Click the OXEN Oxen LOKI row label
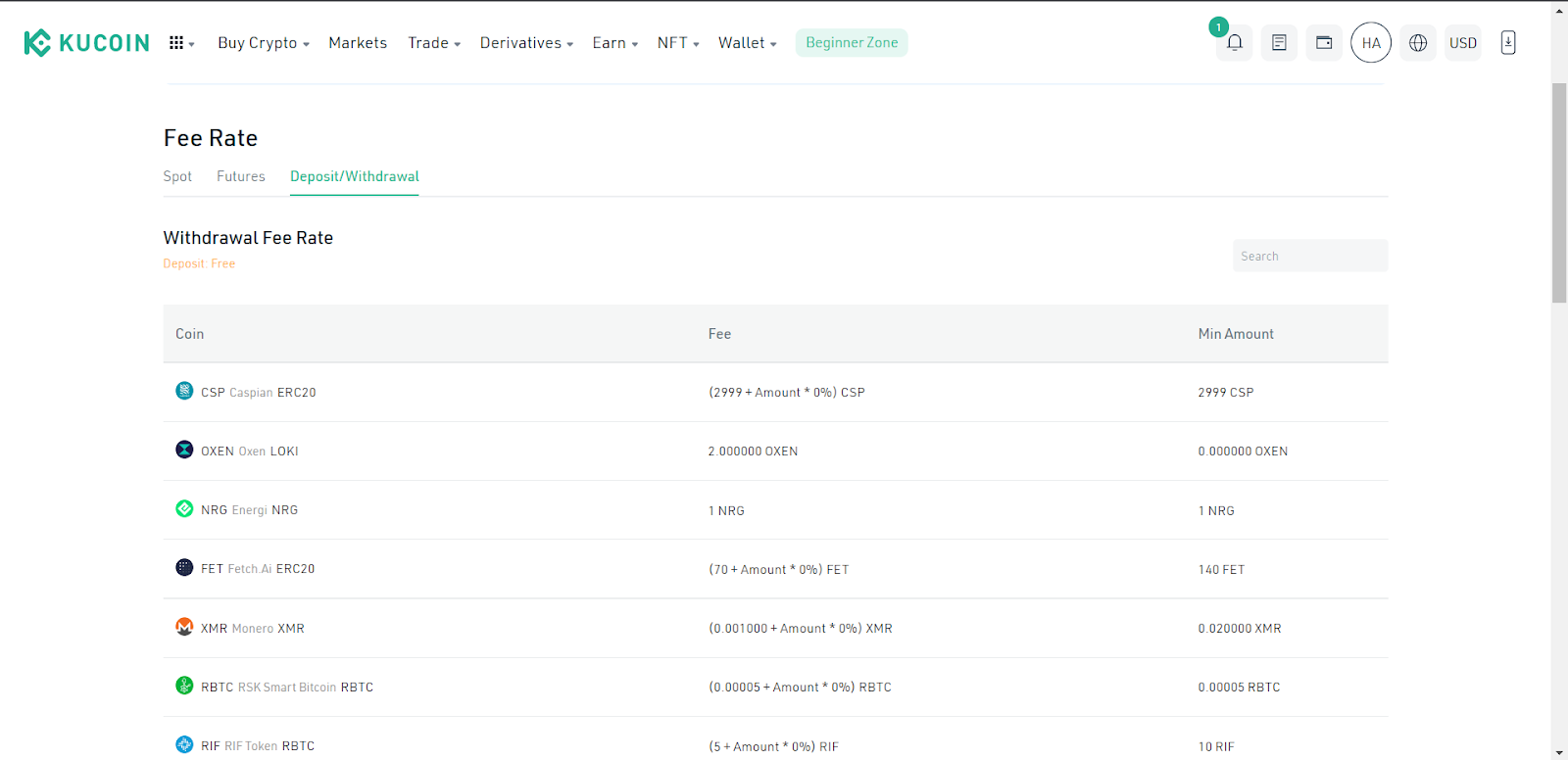 click(250, 451)
